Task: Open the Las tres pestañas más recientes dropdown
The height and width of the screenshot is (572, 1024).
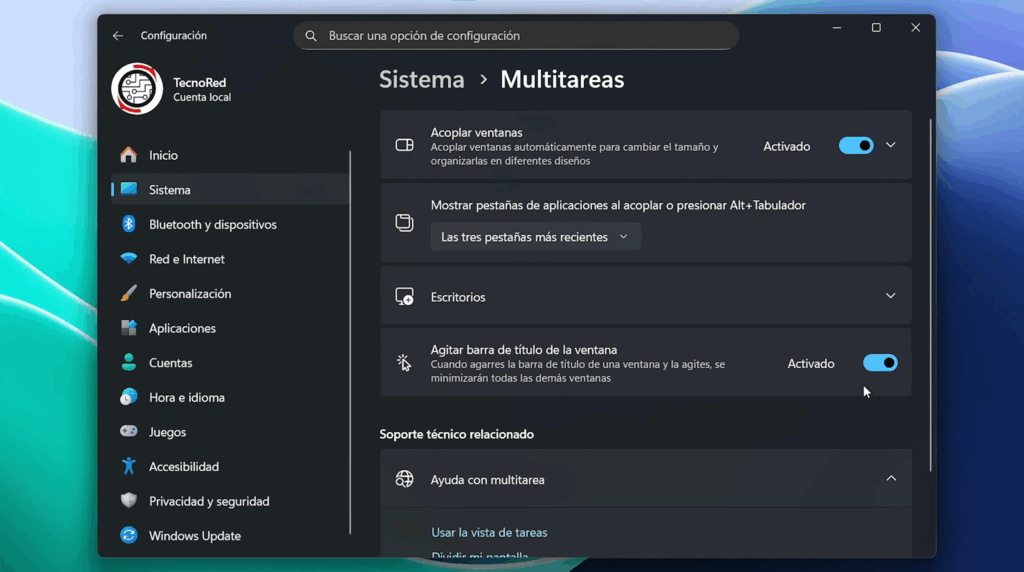Action: (x=535, y=237)
